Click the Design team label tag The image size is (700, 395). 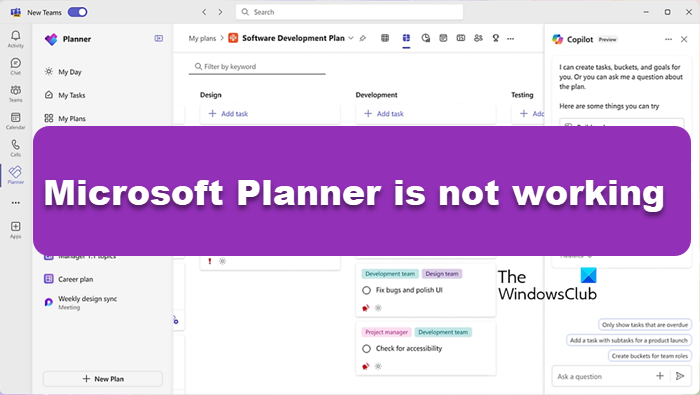coord(442,274)
